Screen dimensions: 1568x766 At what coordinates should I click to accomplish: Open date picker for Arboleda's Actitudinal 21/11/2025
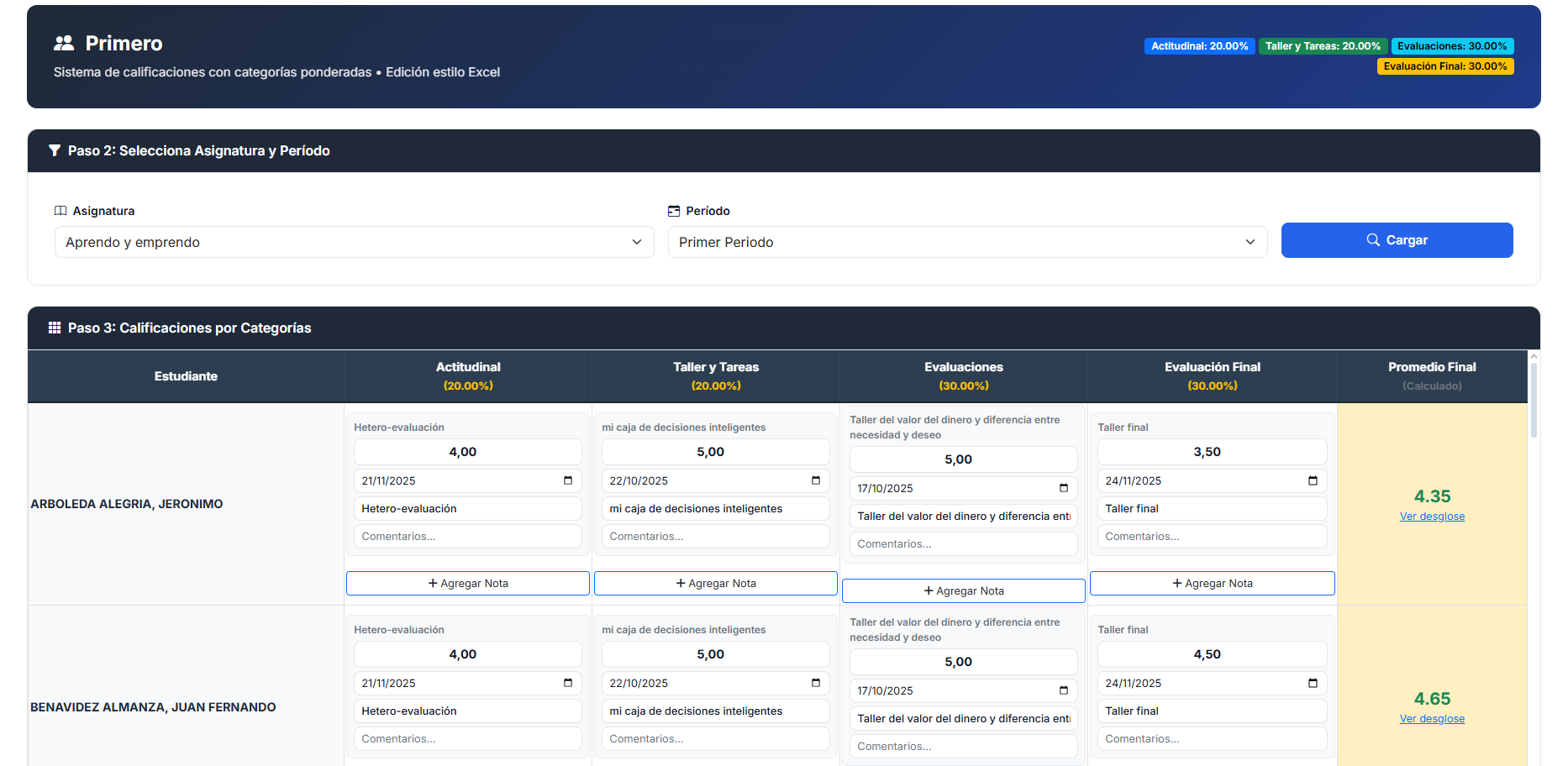[x=568, y=480]
